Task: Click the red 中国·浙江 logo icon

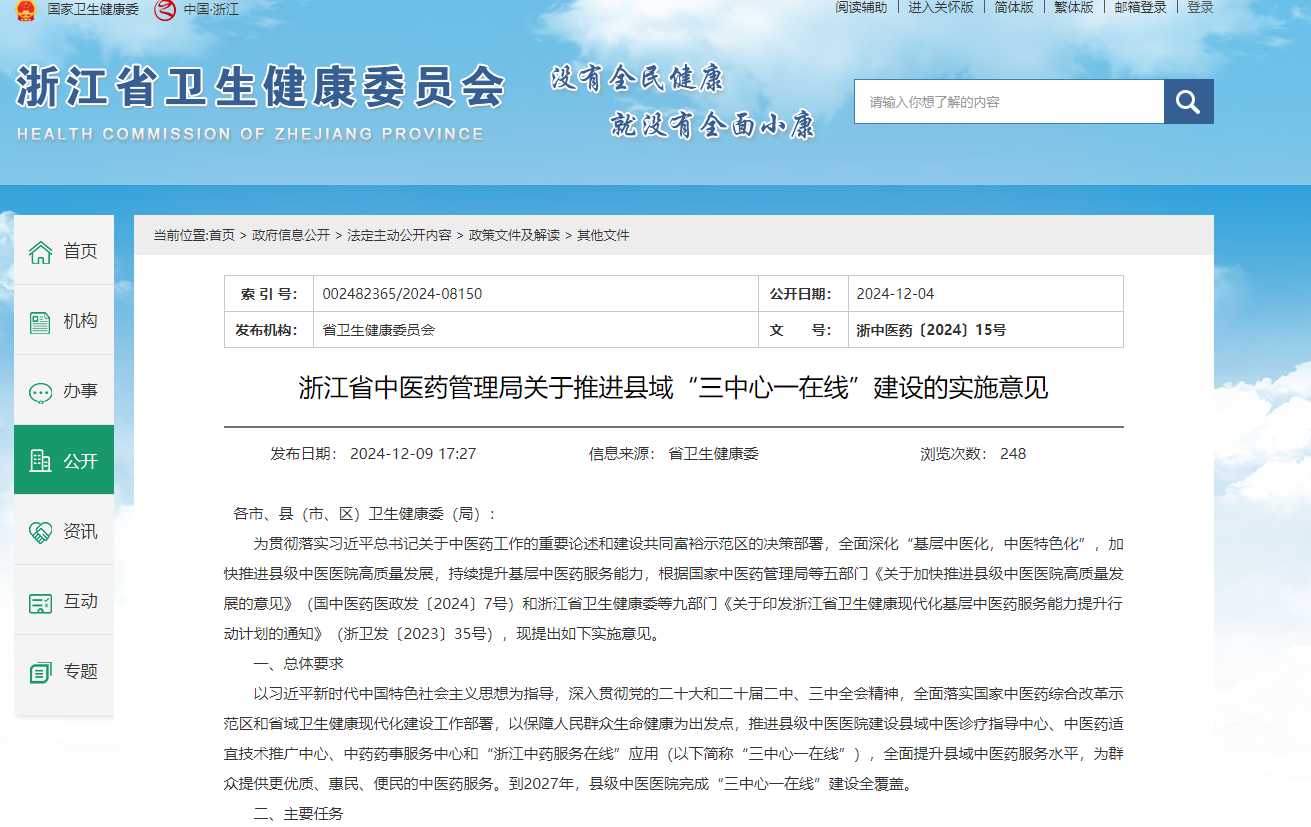Action: (164, 10)
